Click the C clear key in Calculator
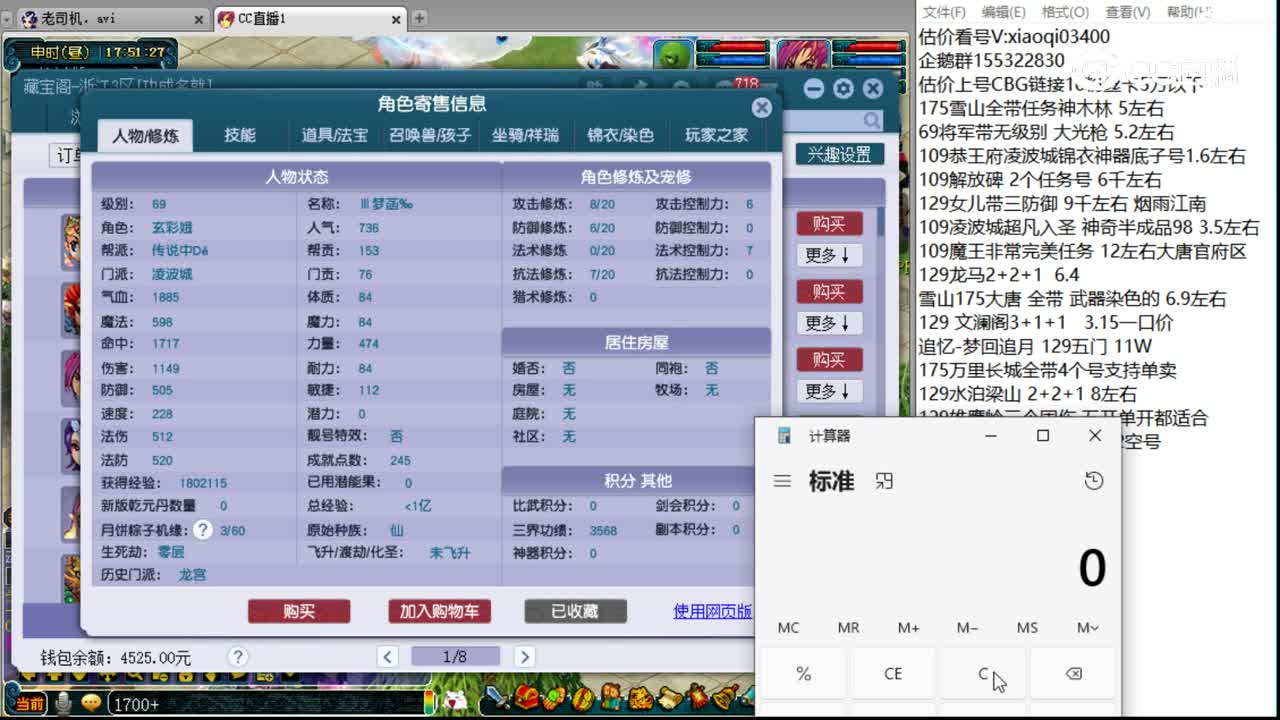Viewport: 1280px width, 720px height. [x=983, y=674]
